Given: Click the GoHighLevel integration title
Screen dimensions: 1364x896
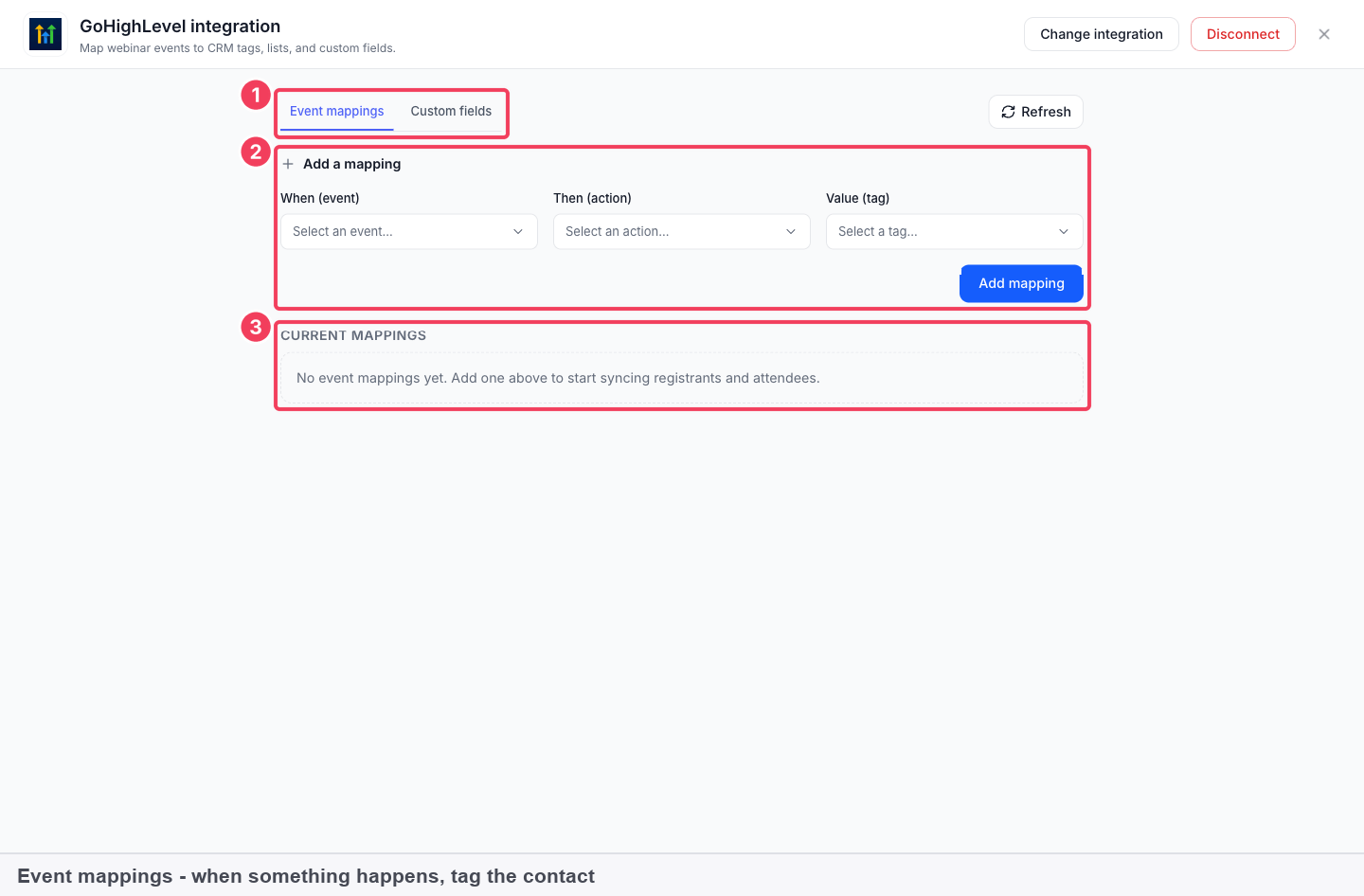Looking at the screenshot, I should pyautogui.click(x=180, y=27).
